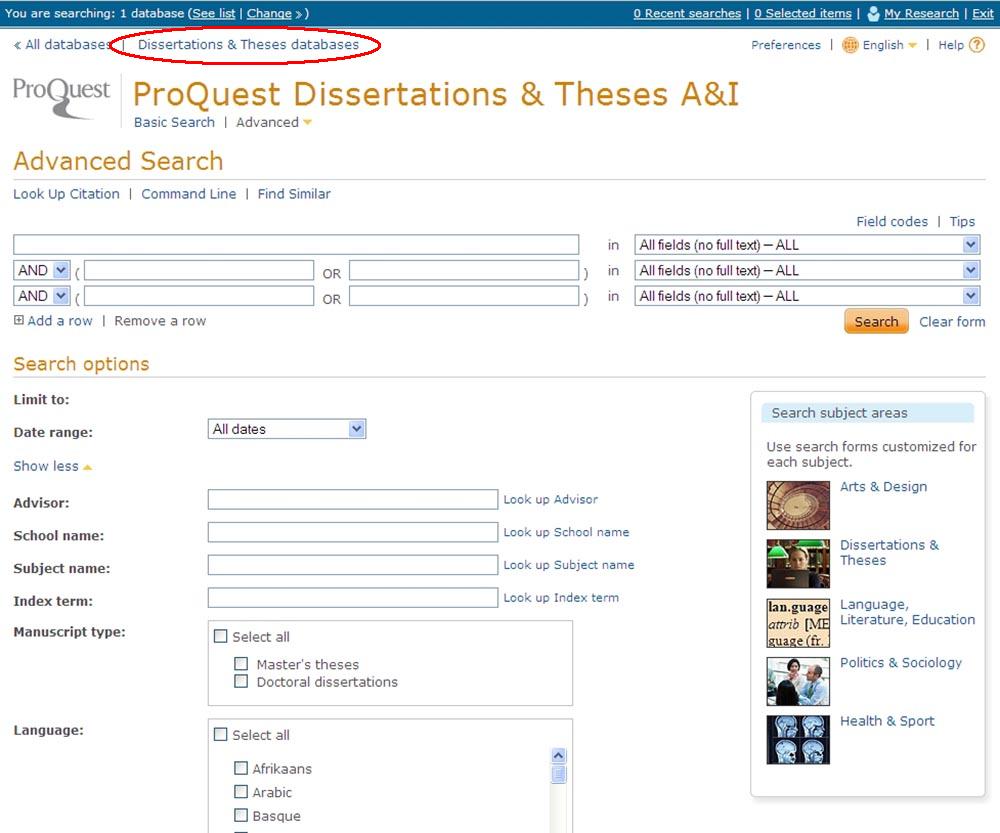Open the Help text link
The width and height of the screenshot is (1000, 833).
coord(951,45)
